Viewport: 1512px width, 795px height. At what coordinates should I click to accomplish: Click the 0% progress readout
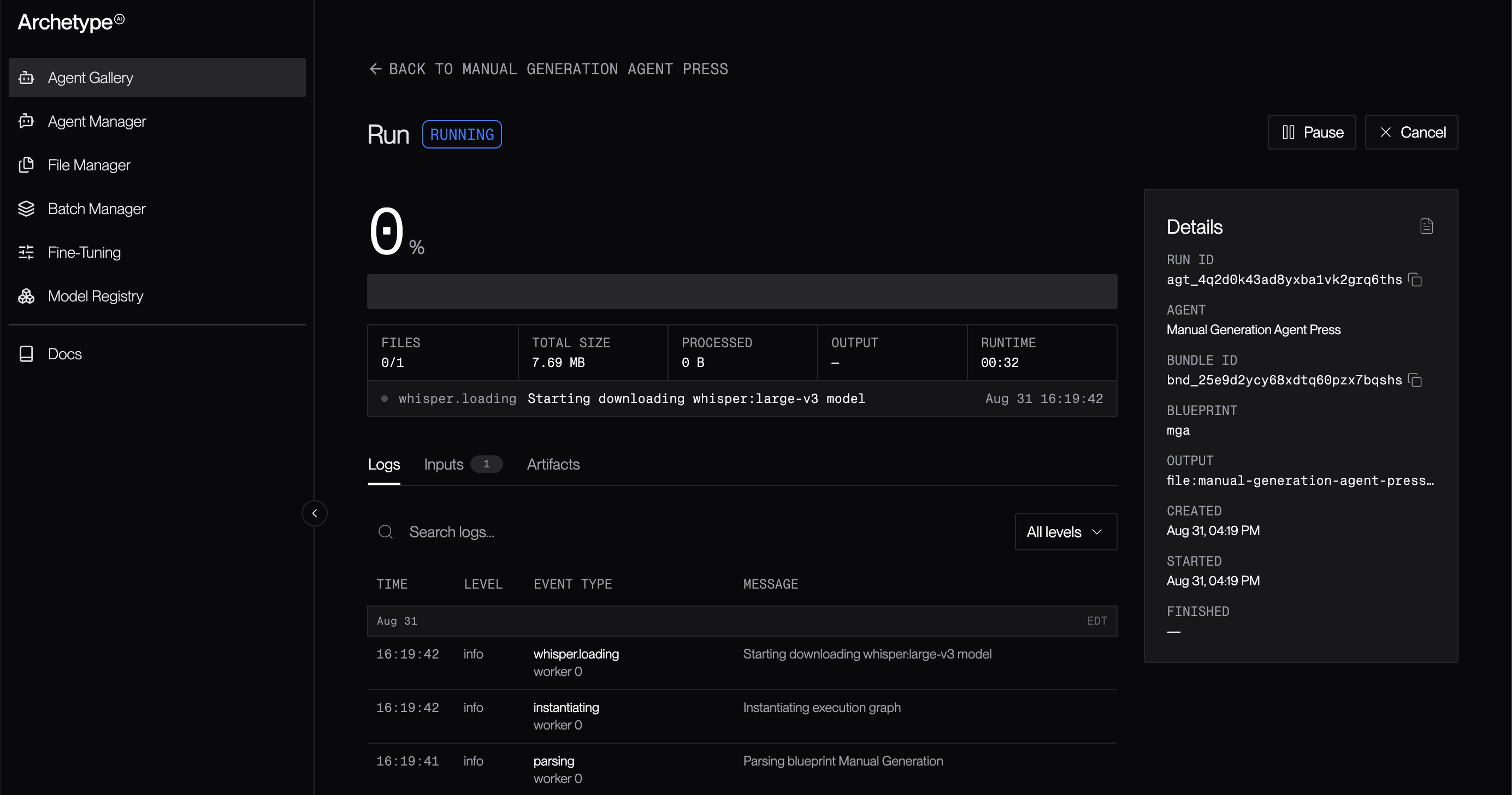396,232
